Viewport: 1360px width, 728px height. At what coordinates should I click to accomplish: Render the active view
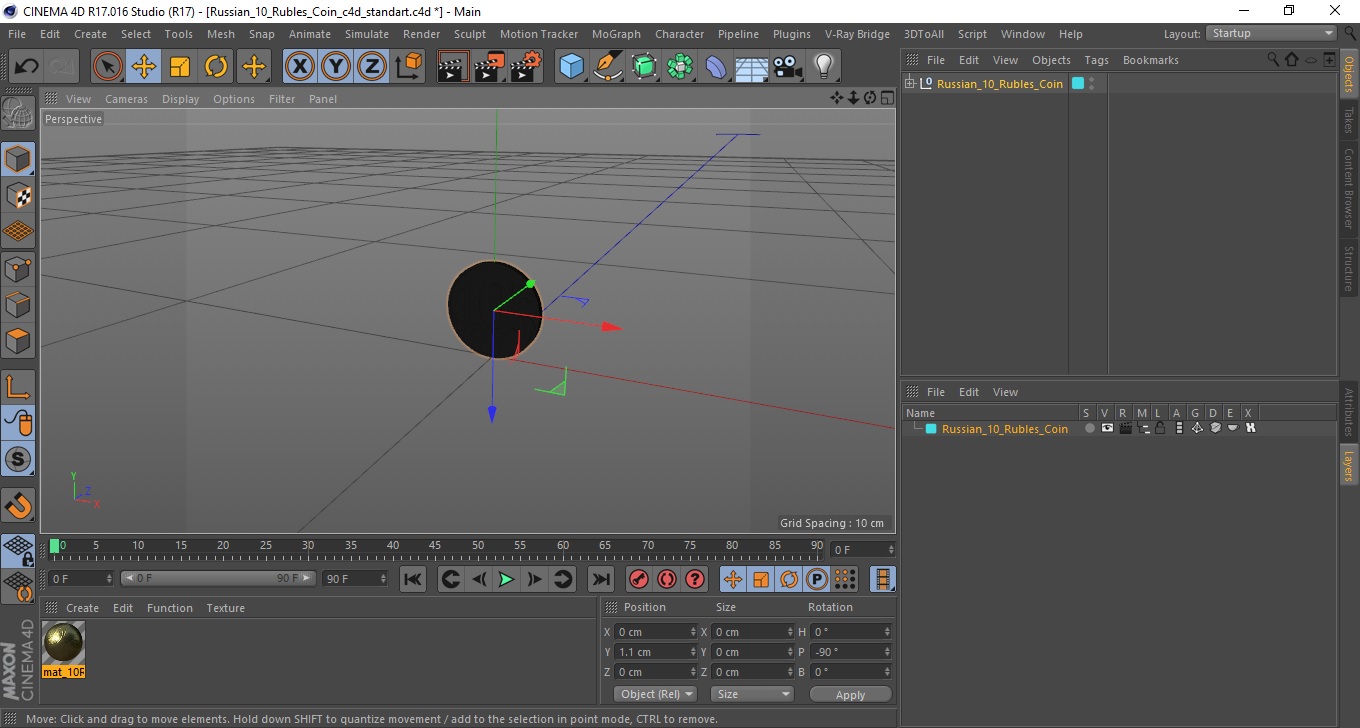(454, 67)
